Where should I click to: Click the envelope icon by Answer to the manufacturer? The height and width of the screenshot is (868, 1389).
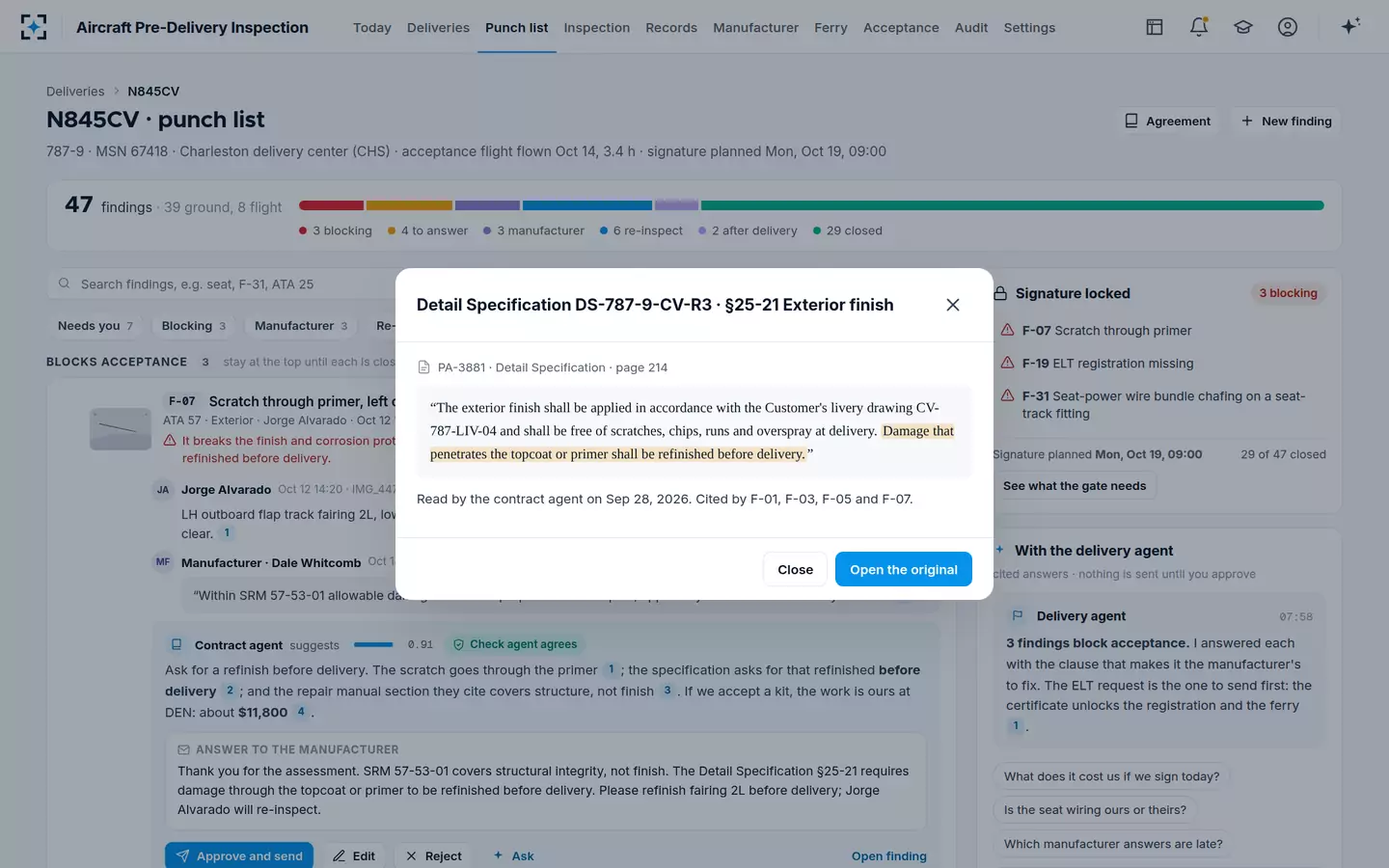[183, 749]
